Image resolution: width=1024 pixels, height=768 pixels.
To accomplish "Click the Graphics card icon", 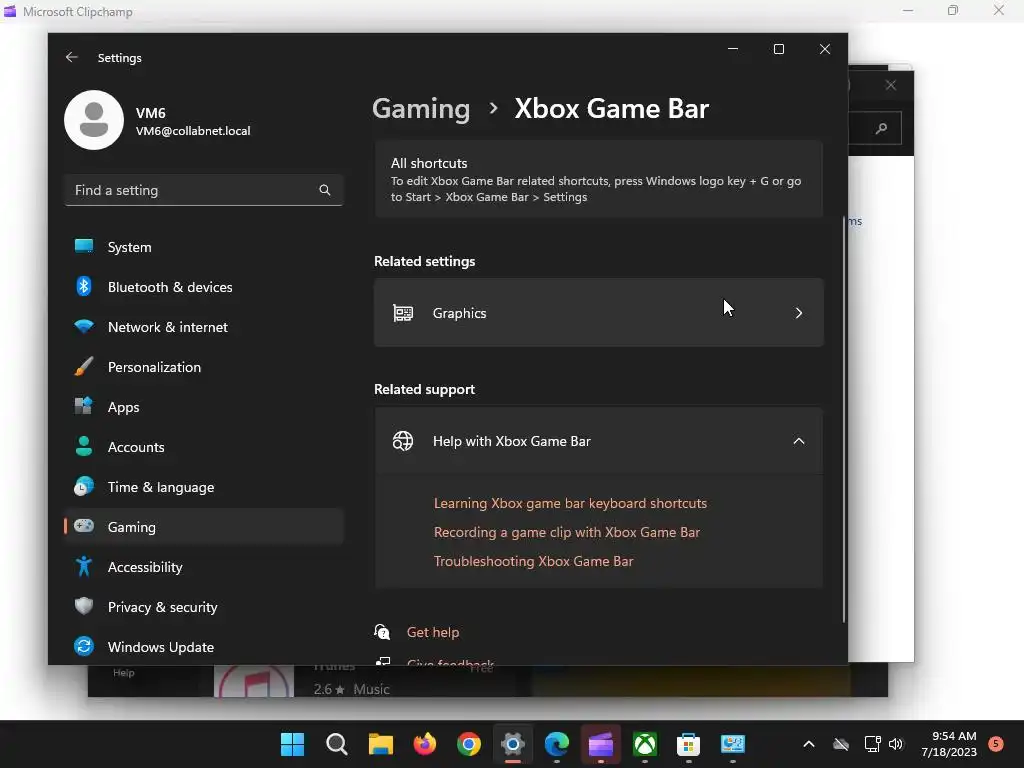I will (403, 313).
